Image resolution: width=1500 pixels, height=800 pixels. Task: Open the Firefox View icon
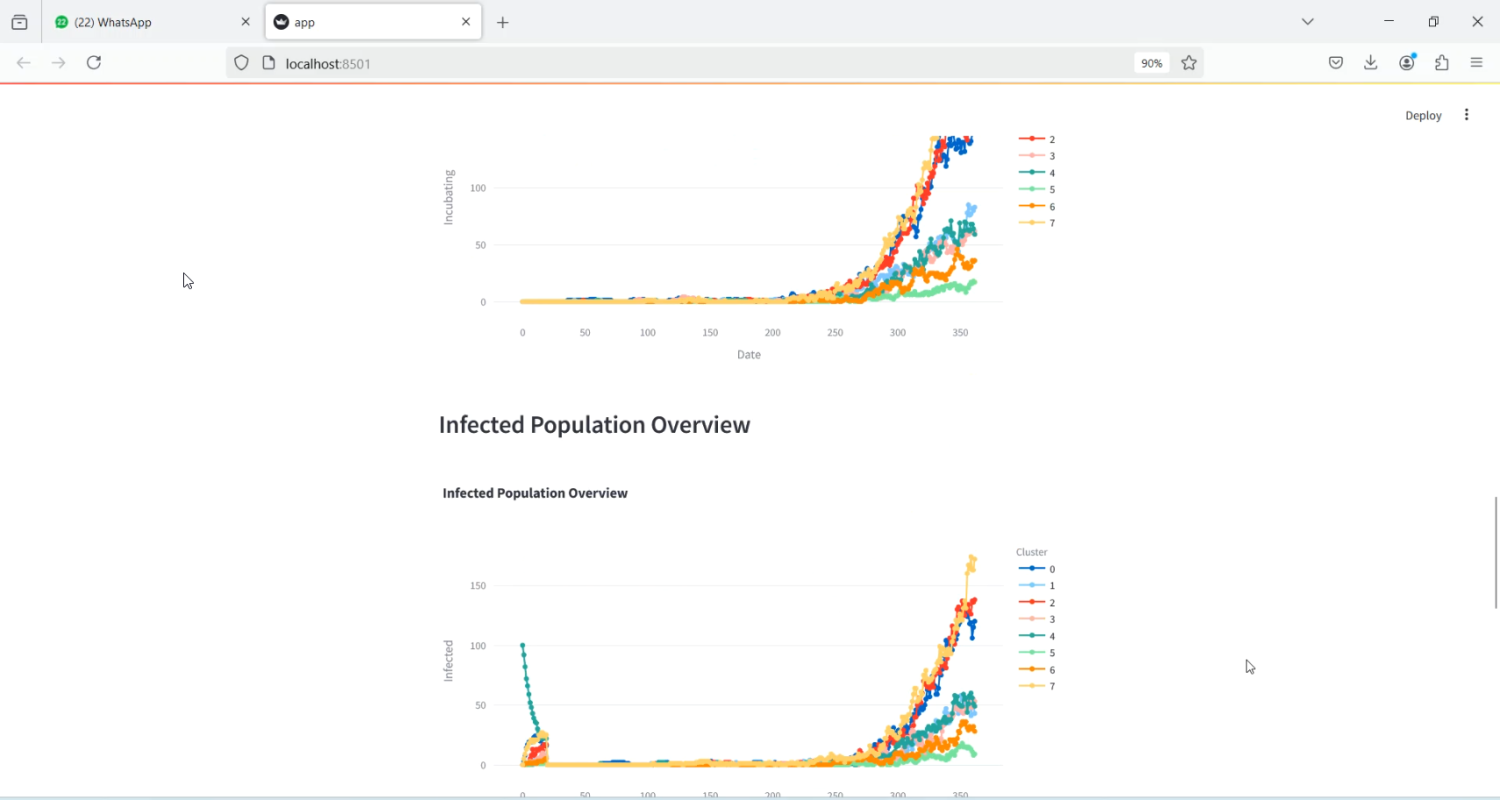tap(19, 22)
